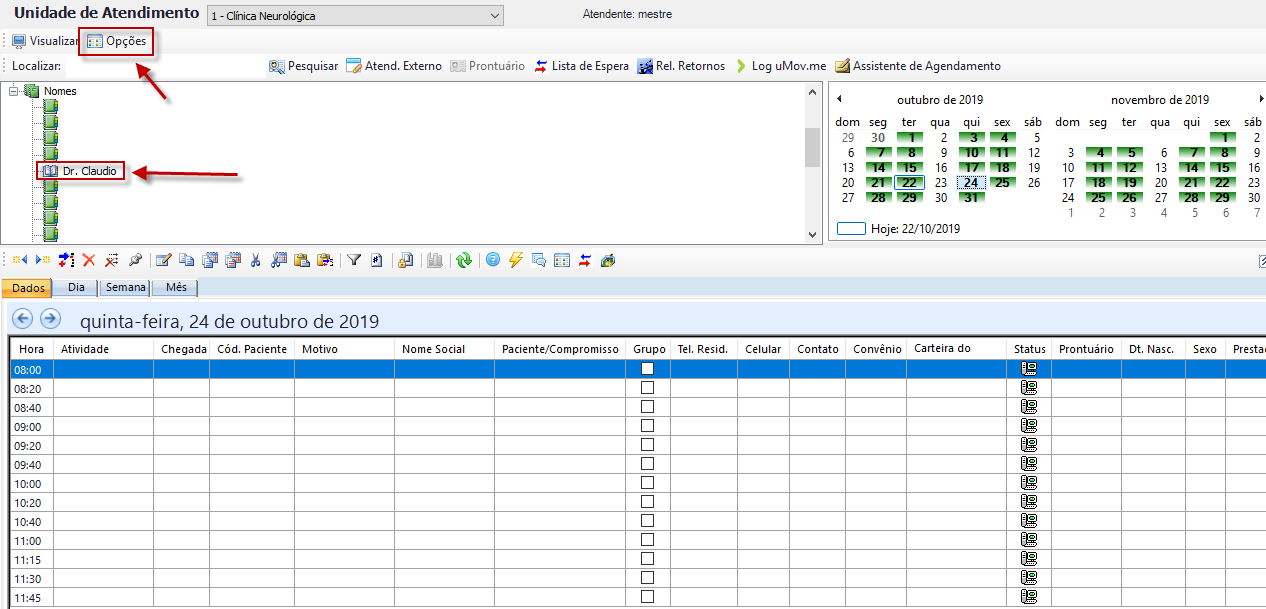Click the Status phone icon for 10:00

point(1028,483)
